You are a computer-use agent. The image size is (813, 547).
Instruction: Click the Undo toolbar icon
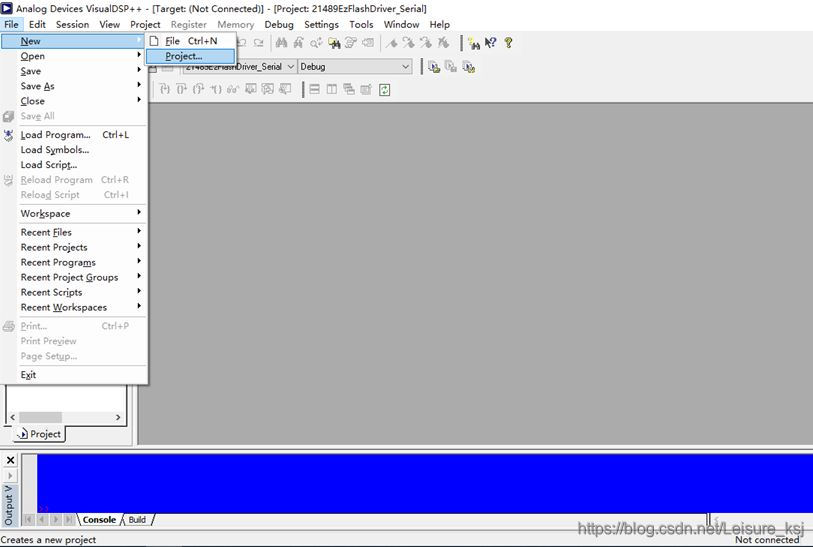[242, 43]
